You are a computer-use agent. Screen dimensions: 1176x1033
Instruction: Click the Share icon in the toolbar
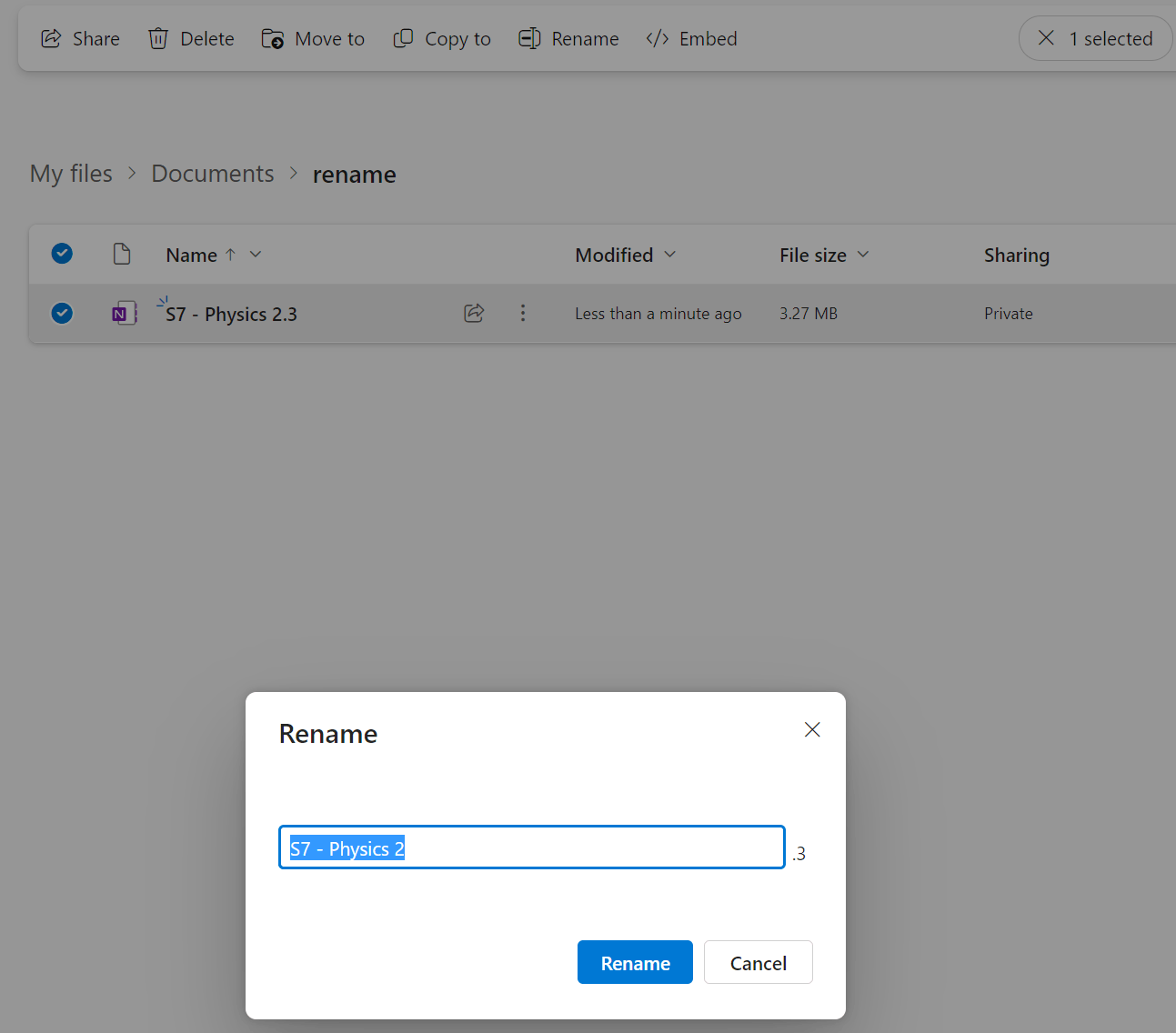pos(52,38)
